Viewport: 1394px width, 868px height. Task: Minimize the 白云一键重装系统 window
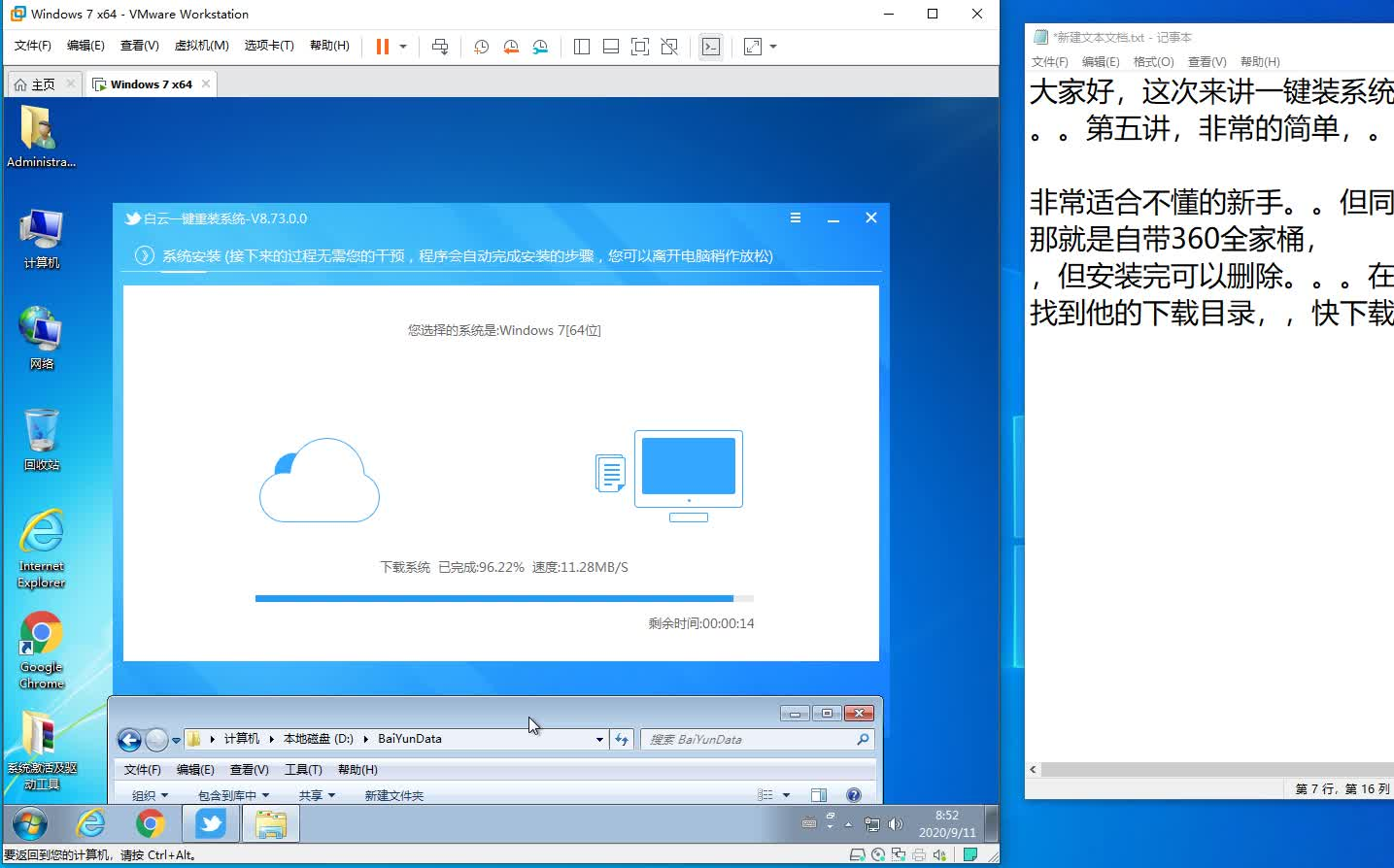(x=833, y=218)
